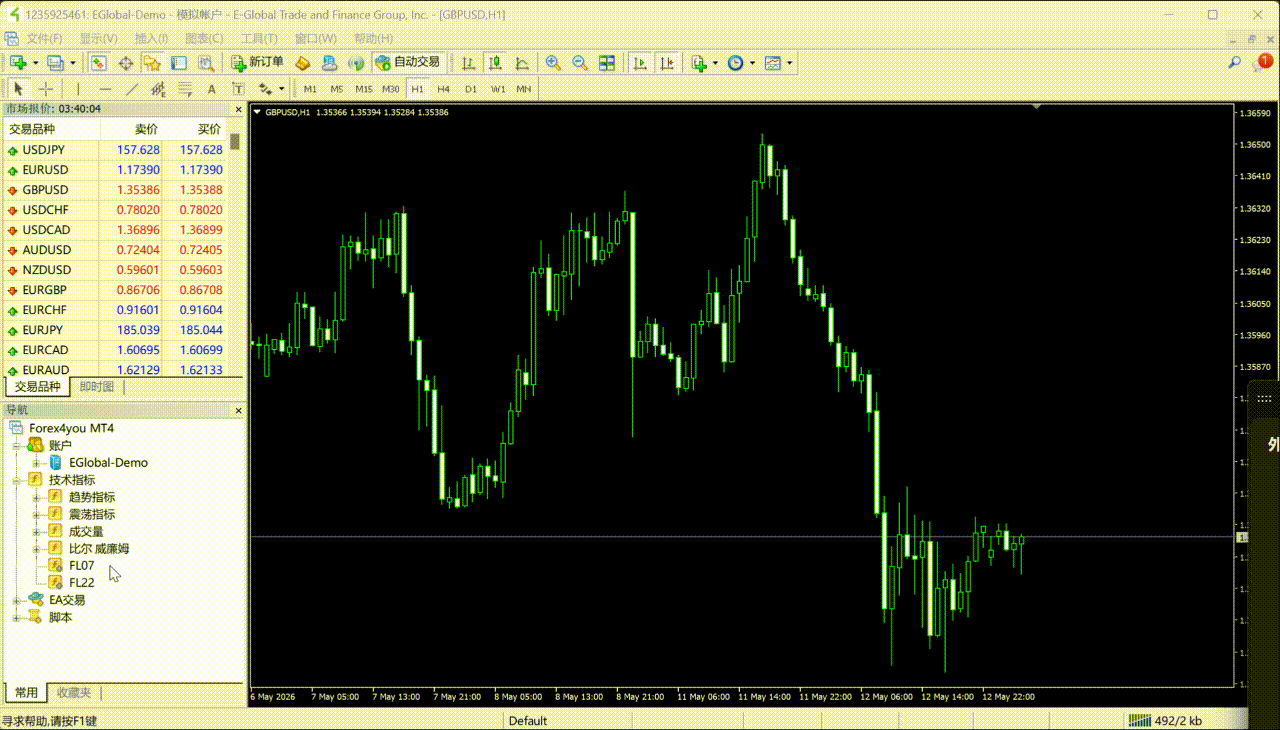Viewport: 1280px width, 730px height.
Task: Switch timeframe to M15
Action: [364, 88]
